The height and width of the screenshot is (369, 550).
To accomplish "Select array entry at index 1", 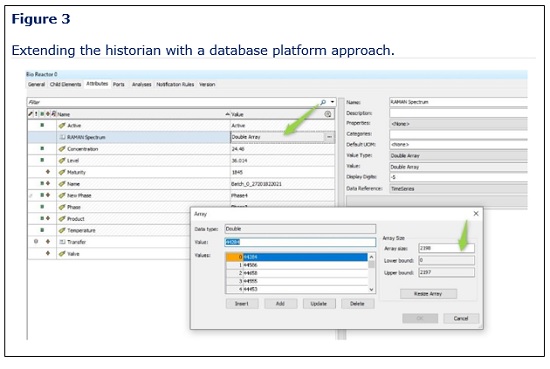I will (x=297, y=265).
